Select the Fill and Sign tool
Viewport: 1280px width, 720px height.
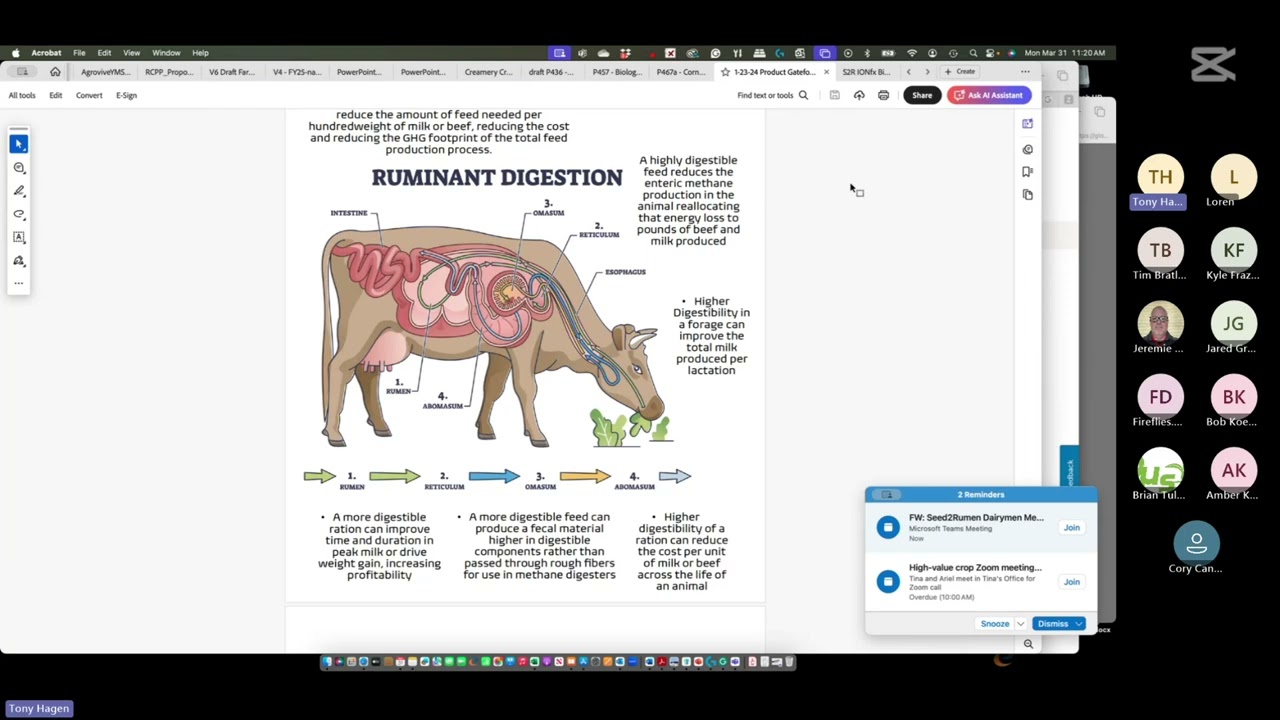19,261
